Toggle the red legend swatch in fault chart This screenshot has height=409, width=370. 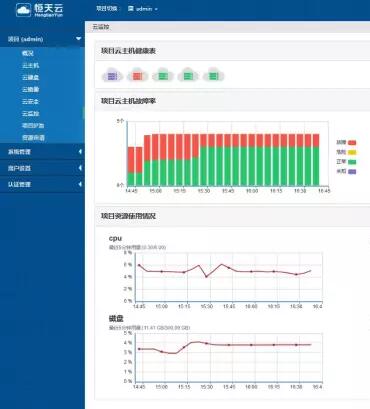(x=352, y=143)
